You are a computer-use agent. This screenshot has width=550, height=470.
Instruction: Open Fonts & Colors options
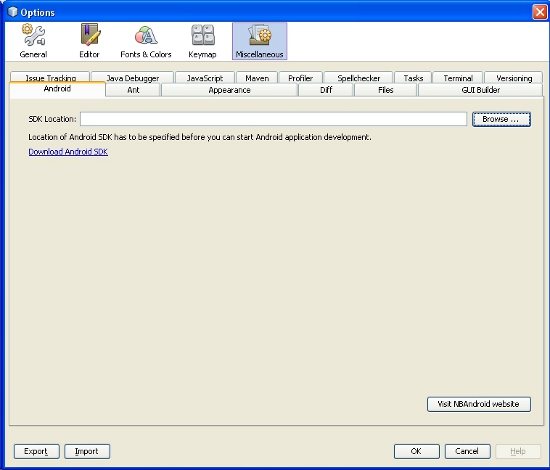146,41
